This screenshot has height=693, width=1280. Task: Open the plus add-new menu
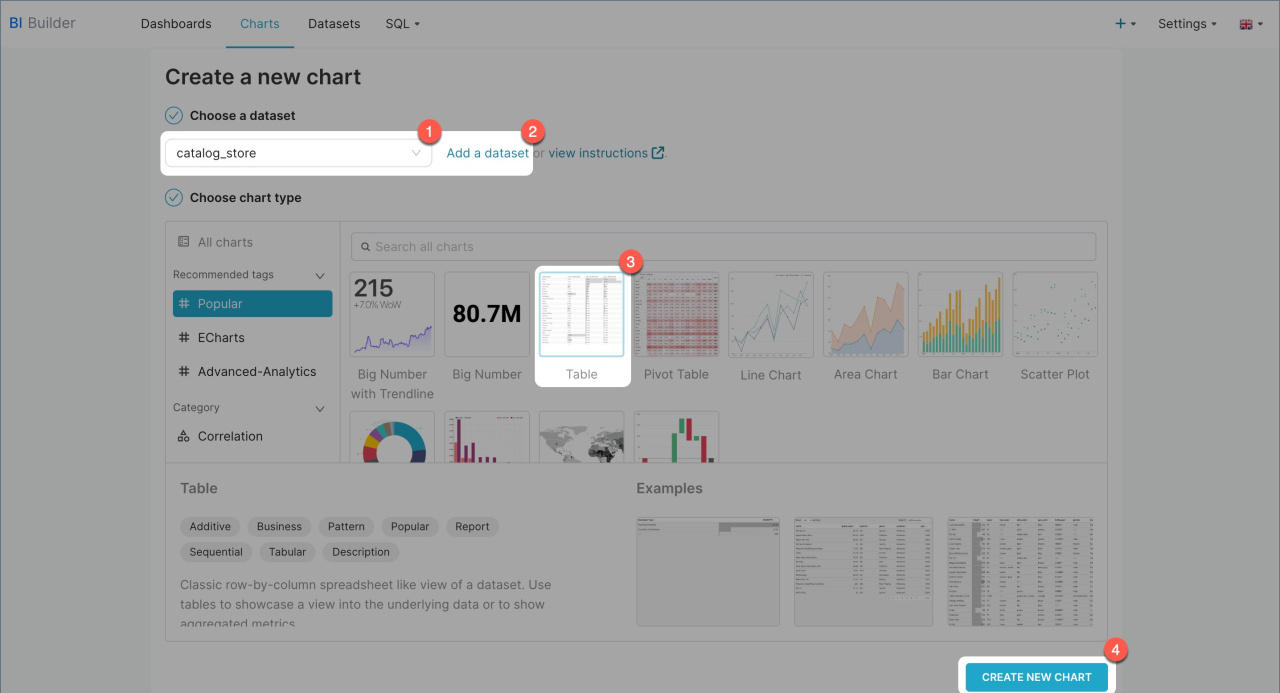coord(1125,24)
